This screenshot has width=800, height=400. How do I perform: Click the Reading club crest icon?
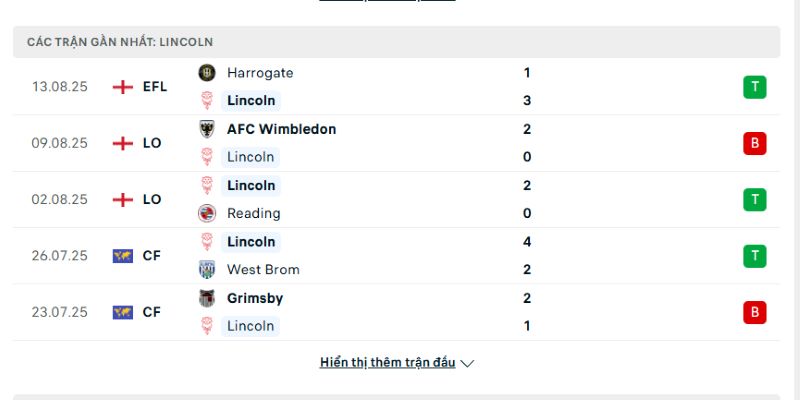click(207, 213)
